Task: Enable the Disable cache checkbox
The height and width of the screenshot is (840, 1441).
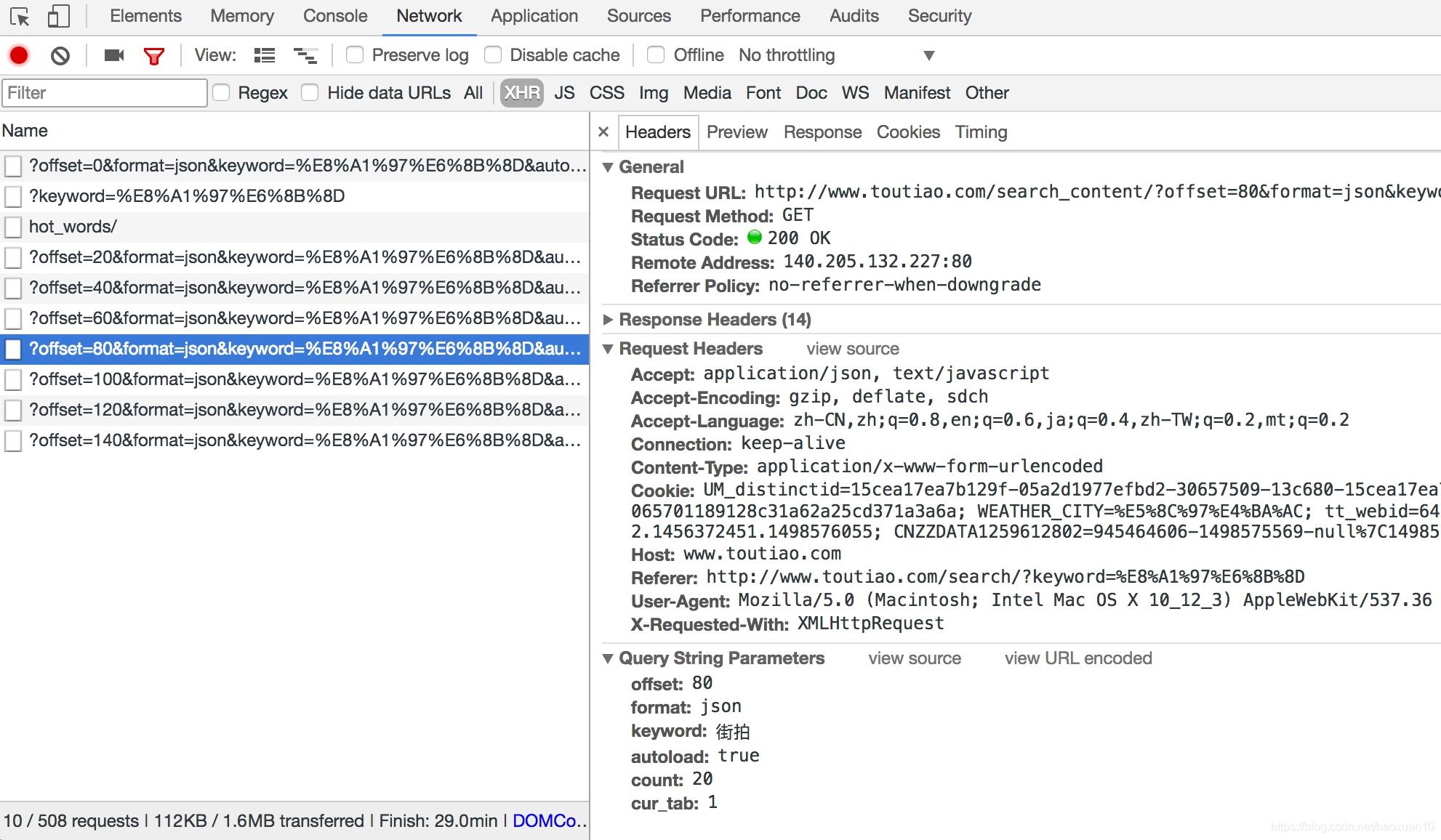Action: coord(492,55)
